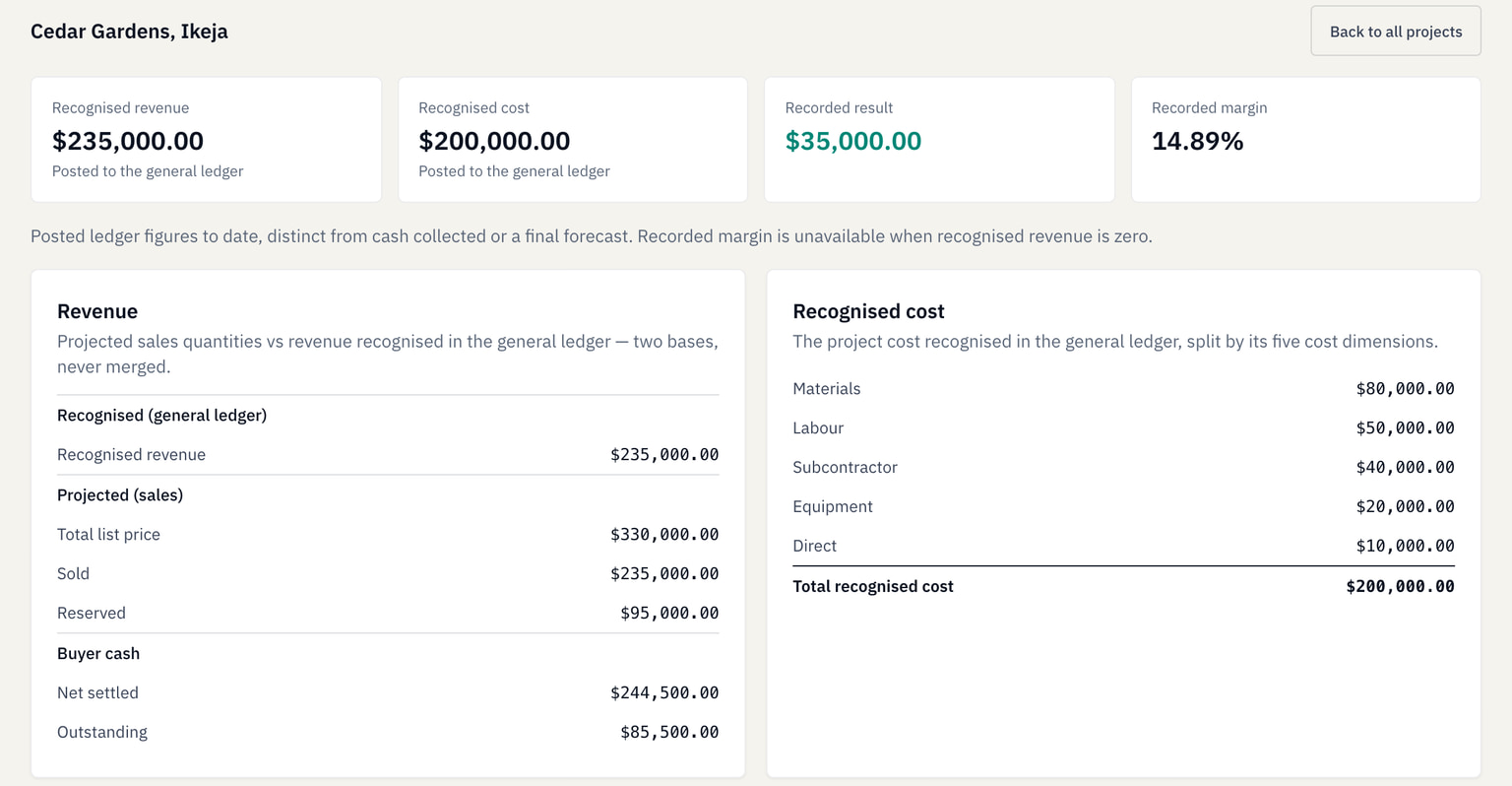Click the $235,000.00 figure in the top Recognised revenue card
Screen dimensions: 1512x786
128,141
